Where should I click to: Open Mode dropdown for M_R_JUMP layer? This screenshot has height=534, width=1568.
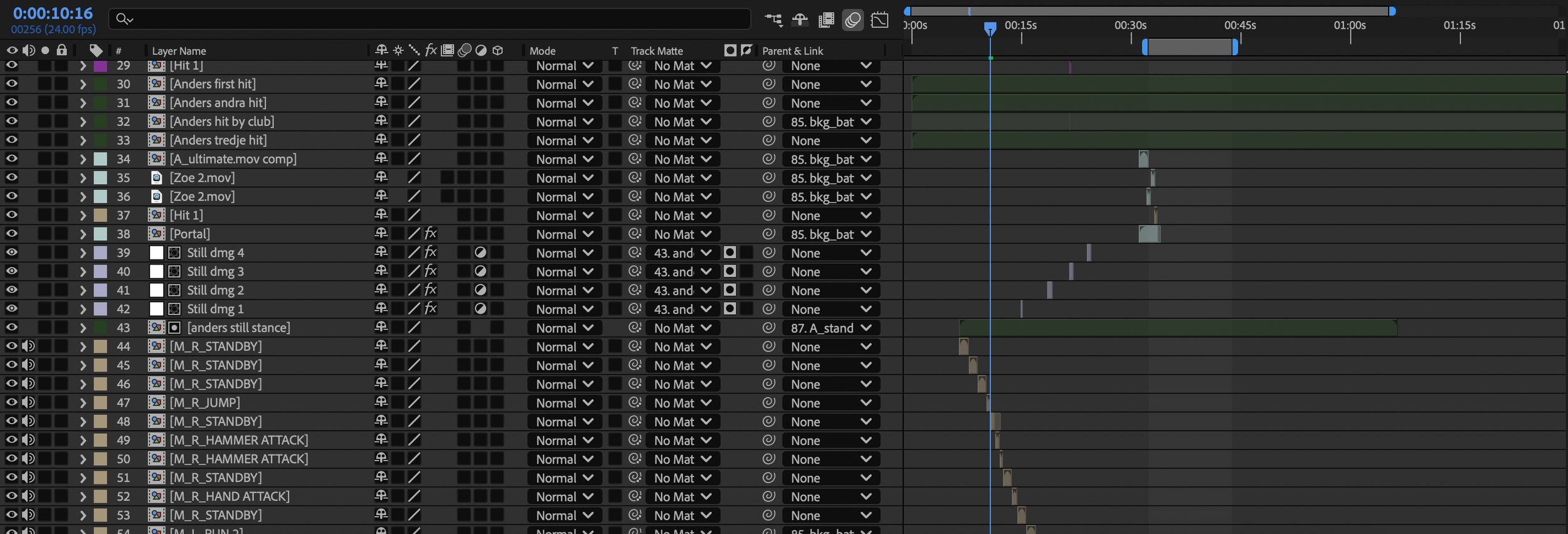click(x=564, y=402)
